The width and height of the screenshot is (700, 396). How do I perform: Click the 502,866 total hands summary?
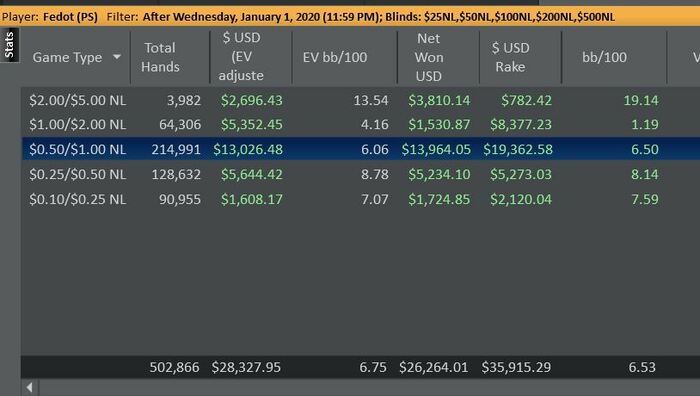click(x=174, y=367)
